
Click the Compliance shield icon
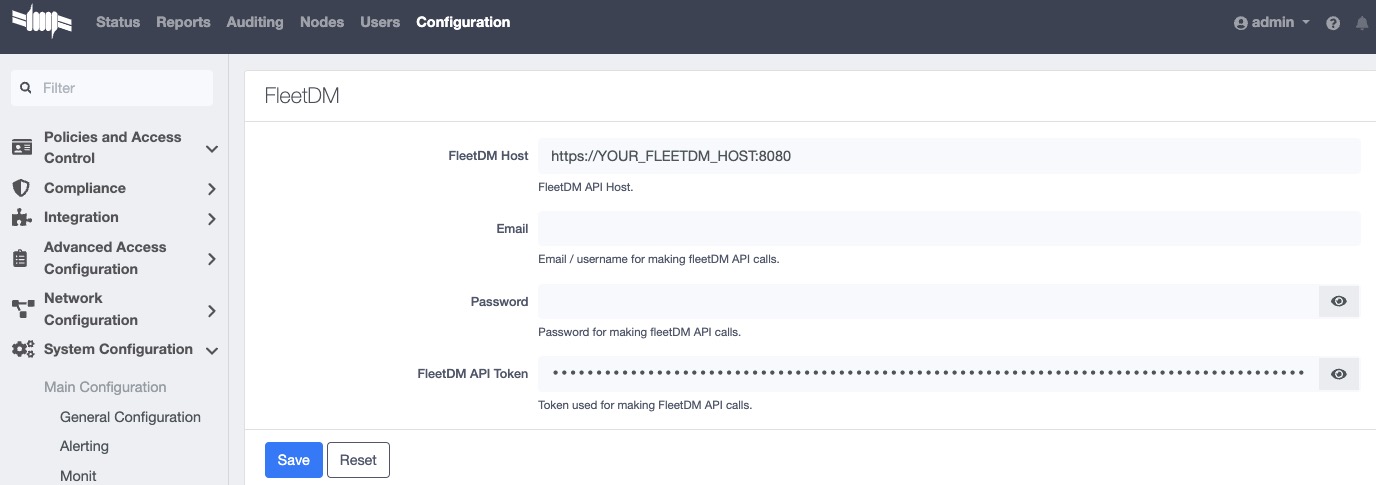[21, 188]
